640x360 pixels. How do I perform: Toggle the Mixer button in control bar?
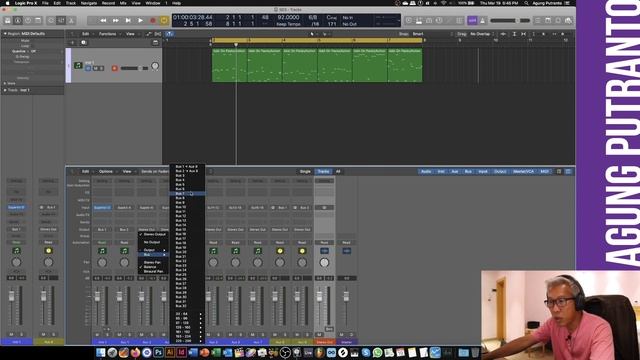tap(61, 20)
